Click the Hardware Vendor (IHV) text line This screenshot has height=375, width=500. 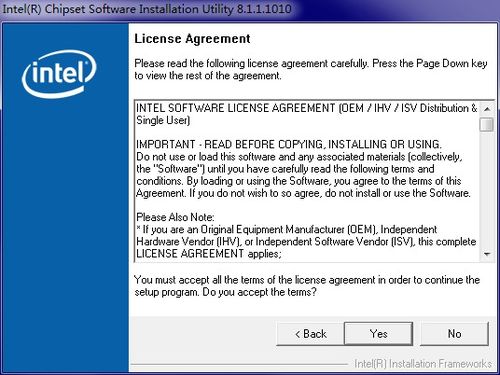pos(306,241)
